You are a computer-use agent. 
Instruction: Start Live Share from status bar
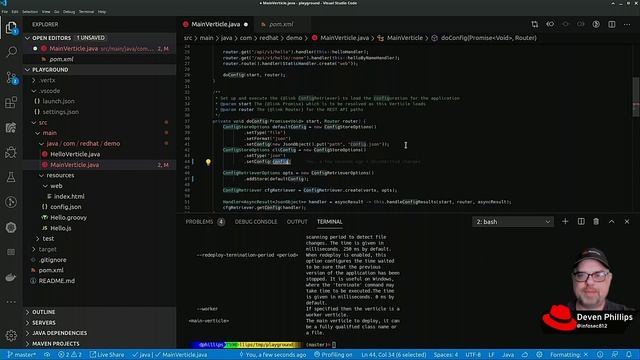coord(107,355)
